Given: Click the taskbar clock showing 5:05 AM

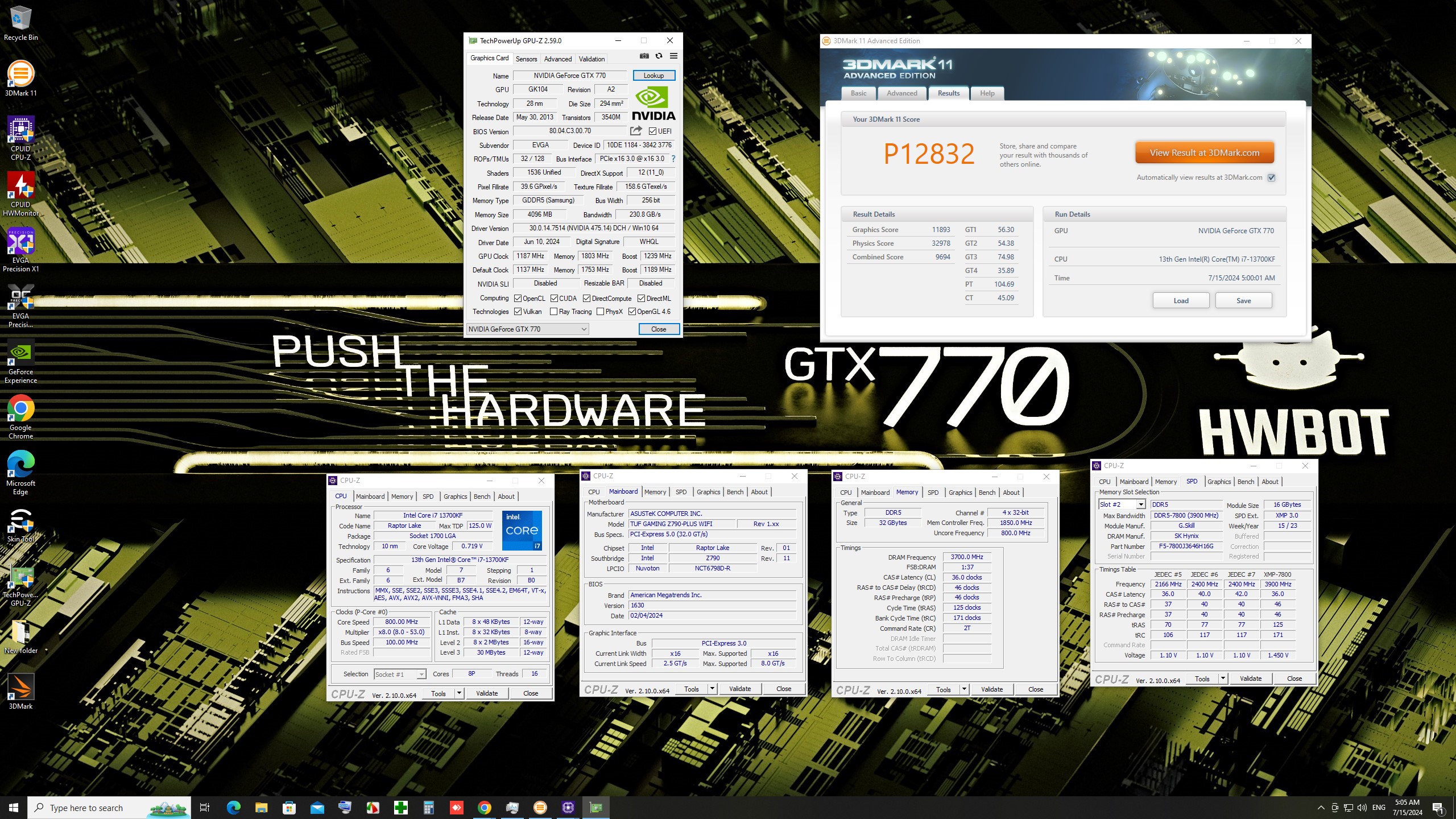Looking at the screenshot, I should (1407, 808).
